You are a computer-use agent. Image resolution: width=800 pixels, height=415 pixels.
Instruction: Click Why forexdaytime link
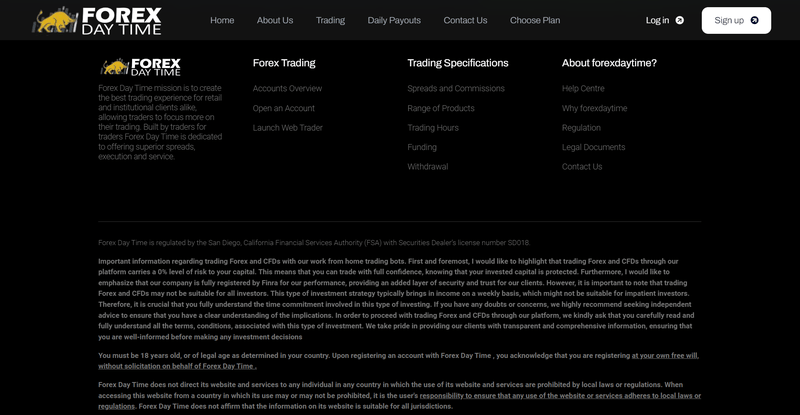coord(594,108)
